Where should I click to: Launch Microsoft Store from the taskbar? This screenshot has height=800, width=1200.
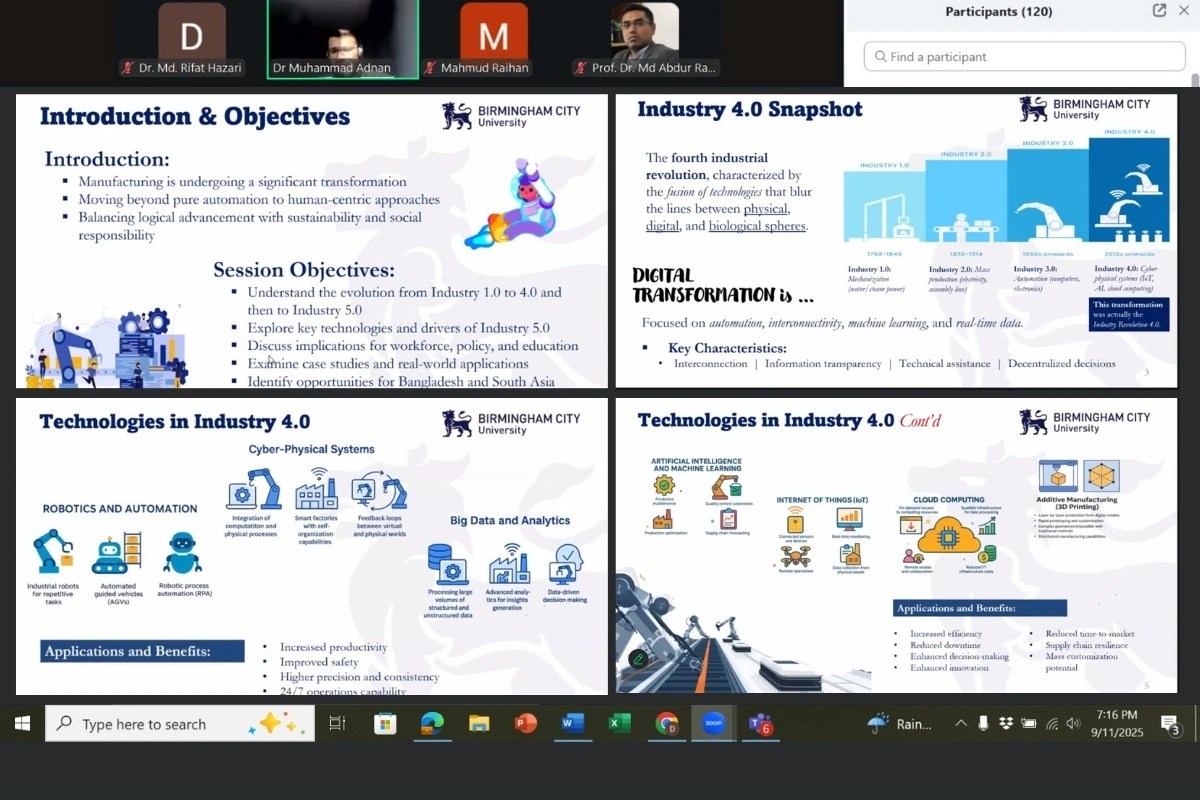point(385,723)
